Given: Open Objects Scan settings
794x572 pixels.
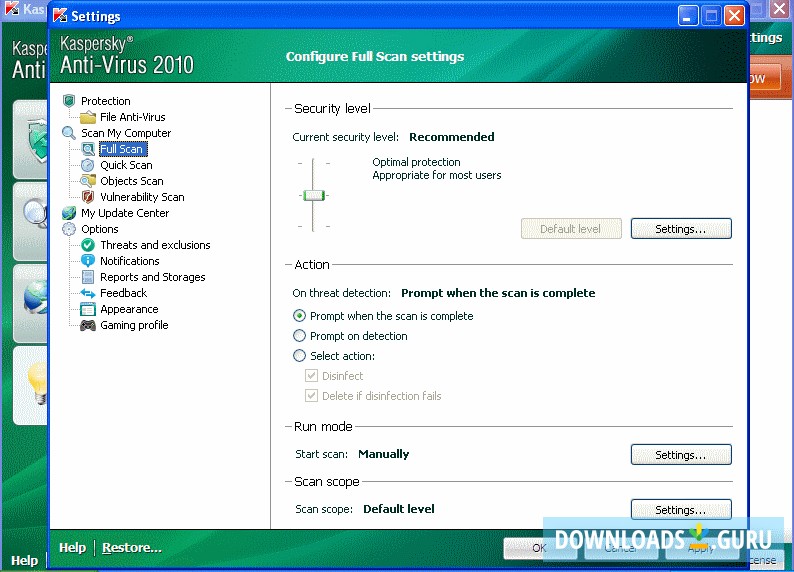Looking at the screenshot, I should (x=132, y=181).
